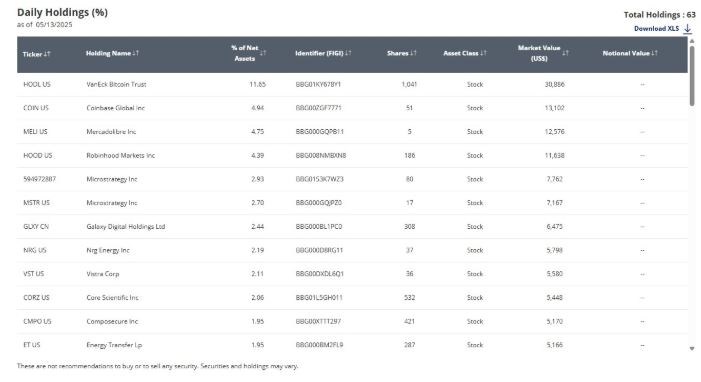The width and height of the screenshot is (701, 382).
Task: Click market value 11,638
Action: pos(554,155)
